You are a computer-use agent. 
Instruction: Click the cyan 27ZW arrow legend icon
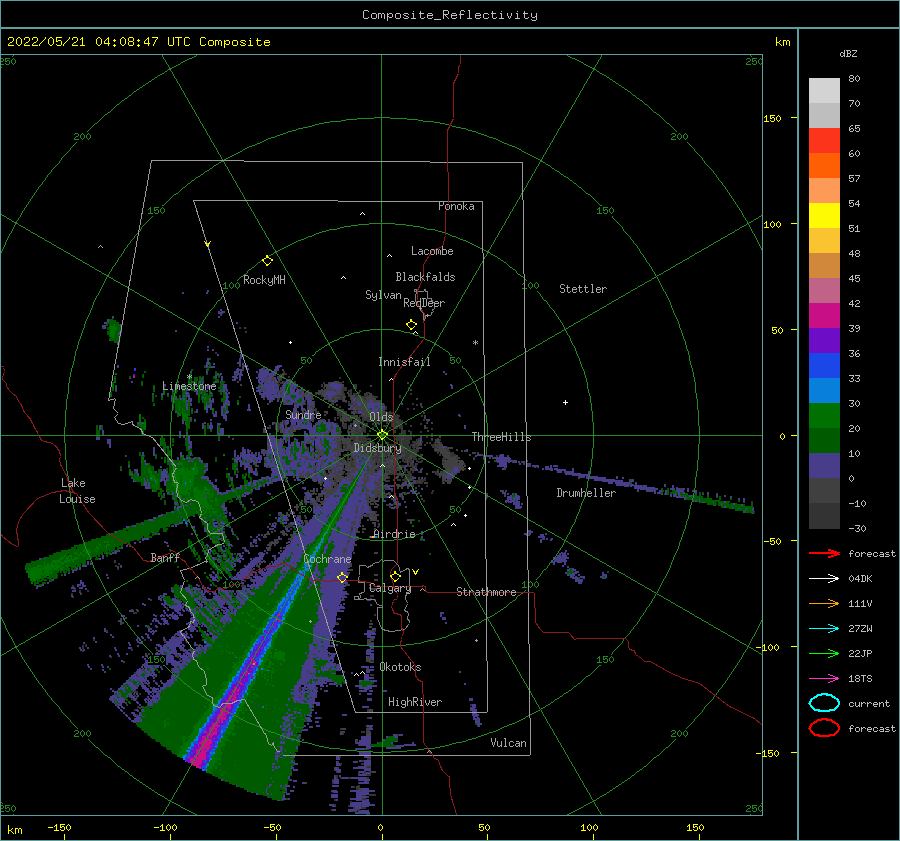click(824, 629)
